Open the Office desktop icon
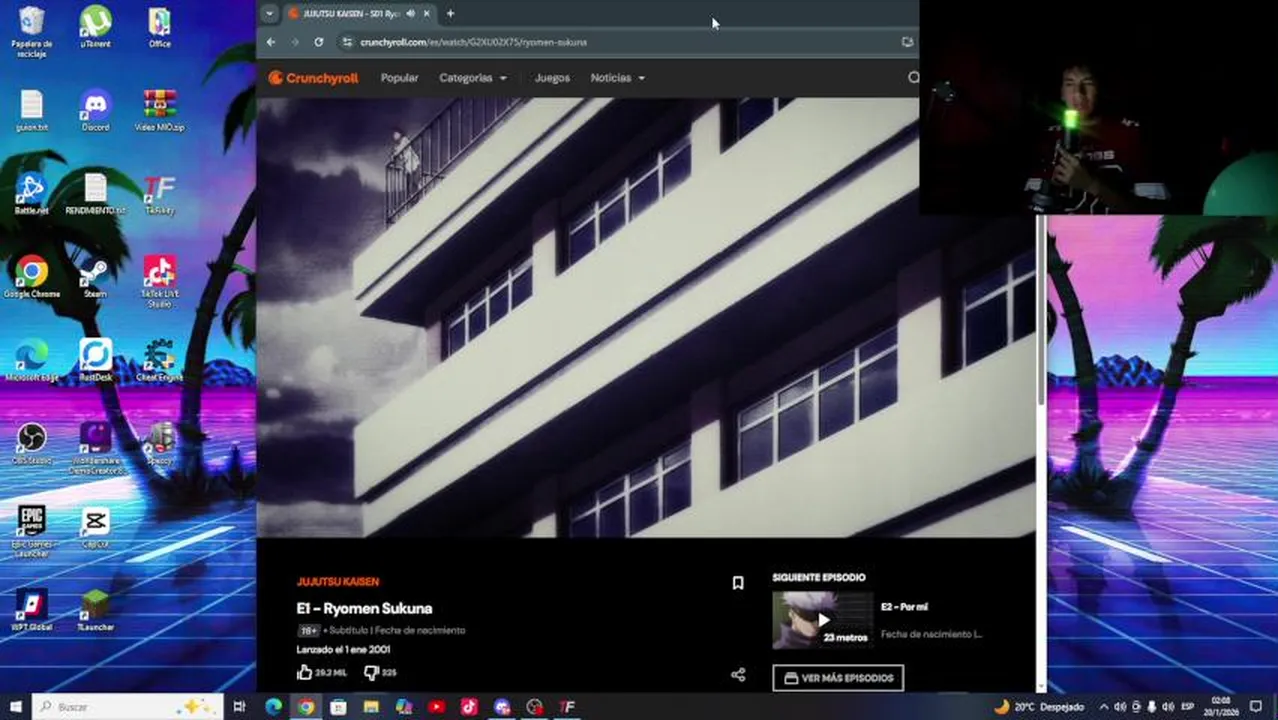The height and width of the screenshot is (720, 1278). coord(159,27)
